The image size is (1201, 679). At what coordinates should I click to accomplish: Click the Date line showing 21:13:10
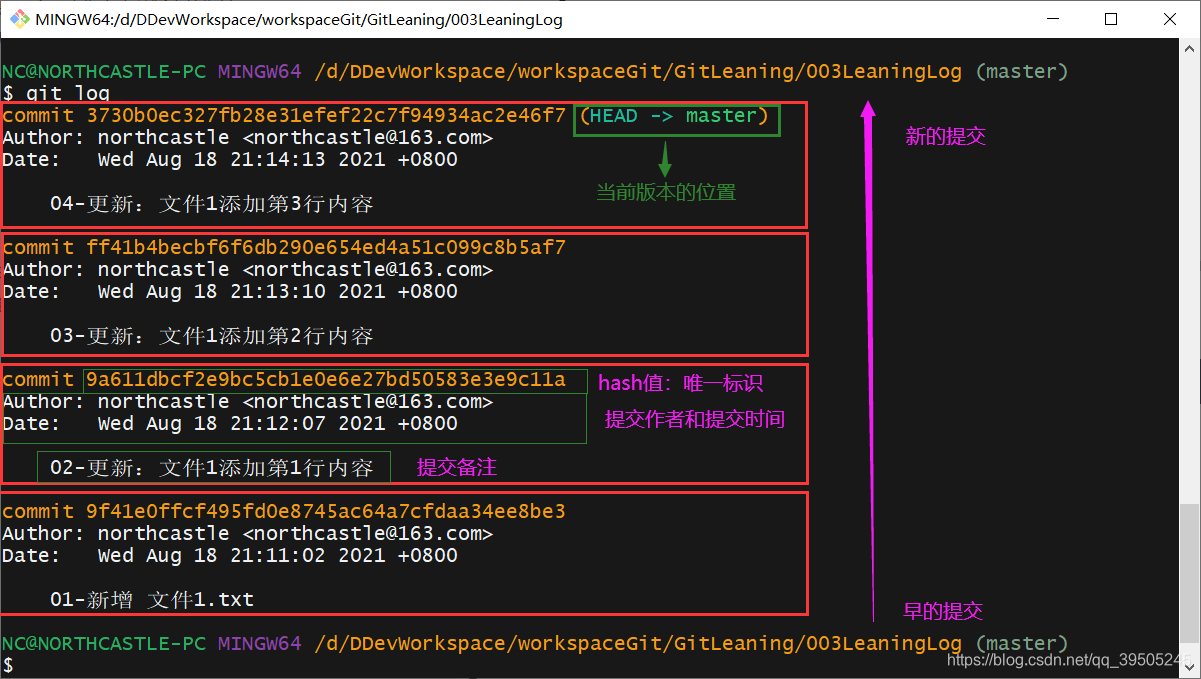tap(230, 292)
